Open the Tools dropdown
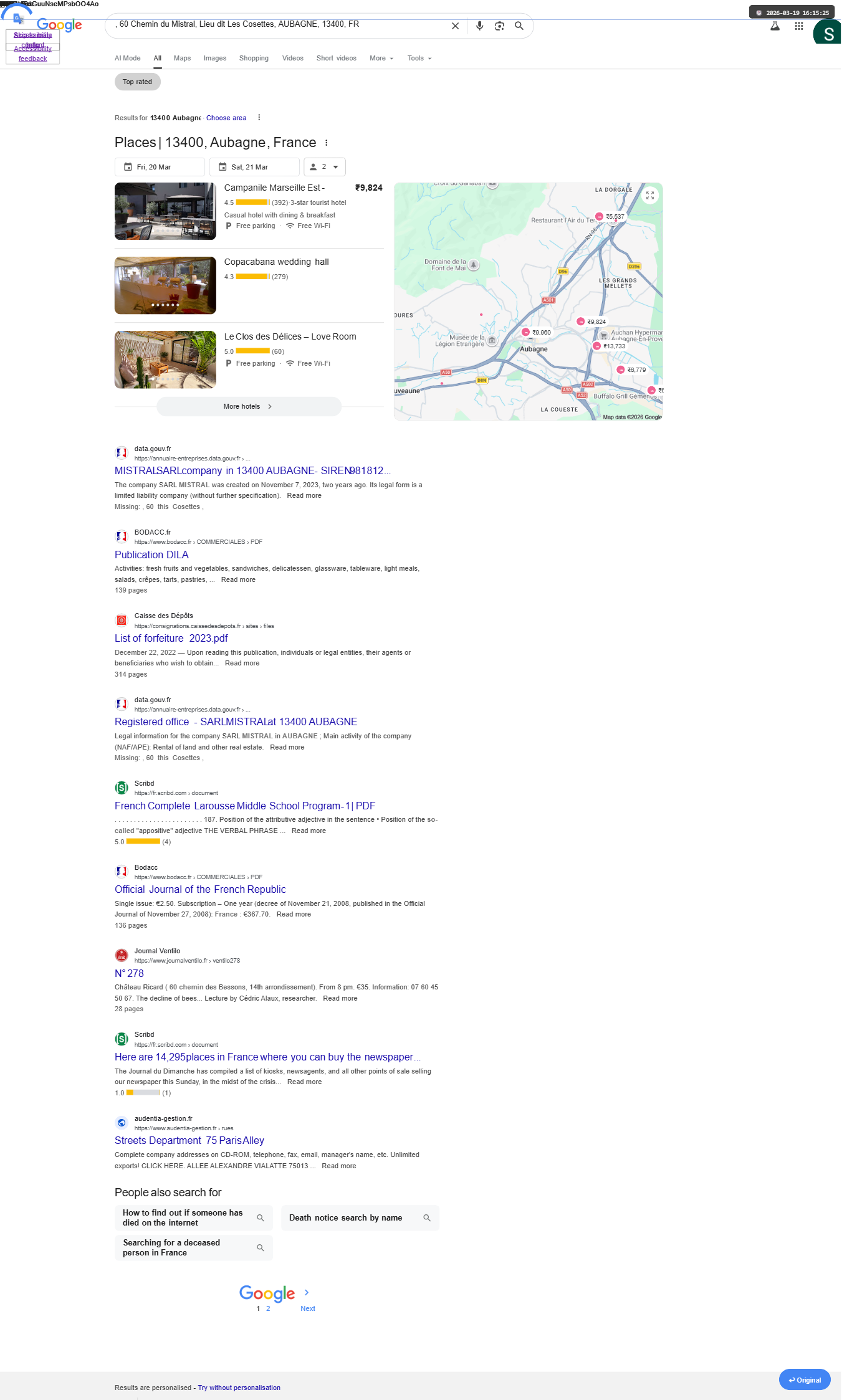 (x=419, y=58)
